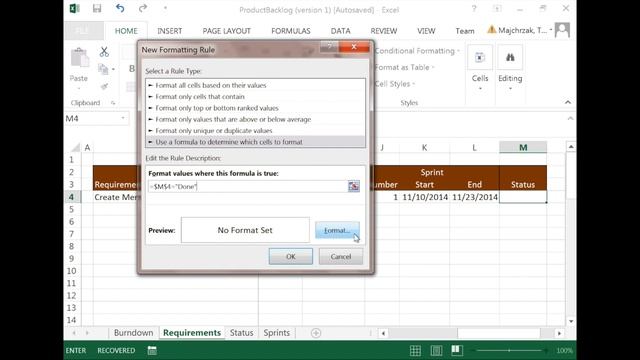Screen dimensions: 640x360
Task: Click Cancel in the New Formatting Rule dialog
Action: click(341, 256)
